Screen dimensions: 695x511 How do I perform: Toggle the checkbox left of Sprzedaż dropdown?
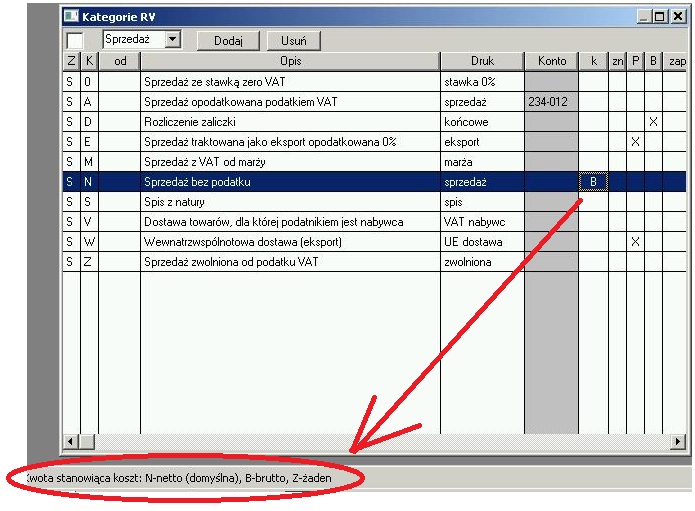click(x=75, y=40)
